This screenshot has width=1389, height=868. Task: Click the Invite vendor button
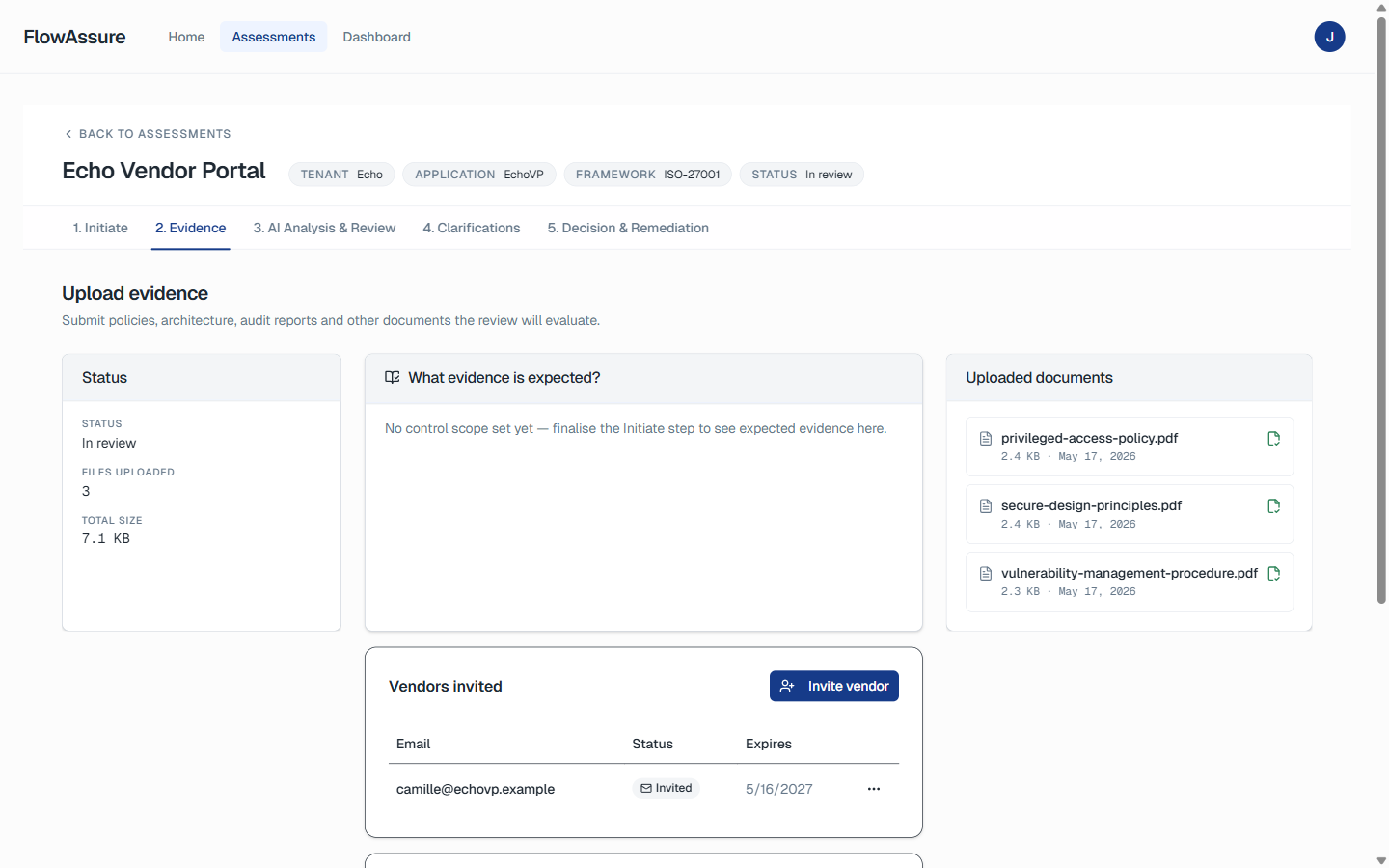pyautogui.click(x=834, y=686)
